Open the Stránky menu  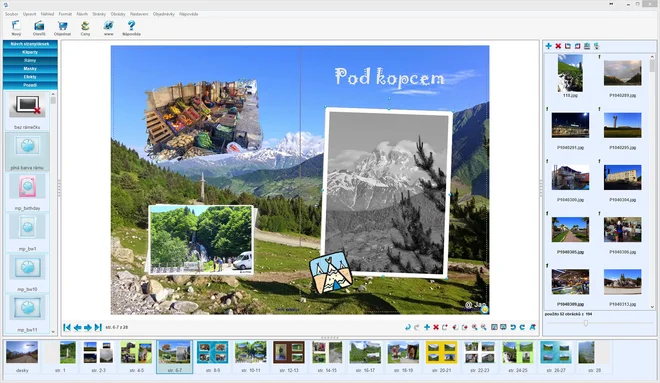coord(99,14)
